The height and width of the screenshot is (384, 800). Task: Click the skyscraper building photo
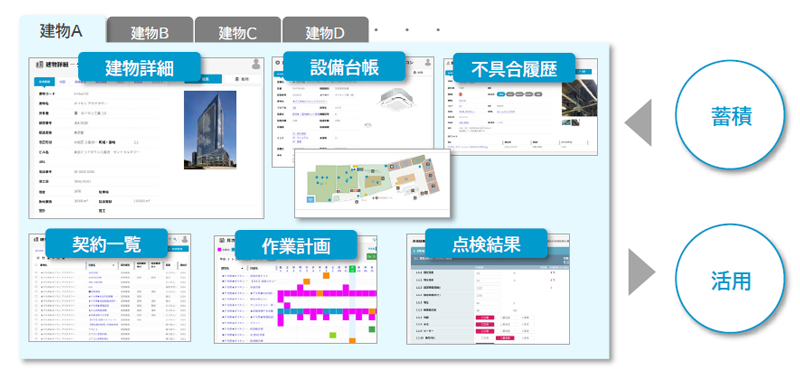(210, 130)
